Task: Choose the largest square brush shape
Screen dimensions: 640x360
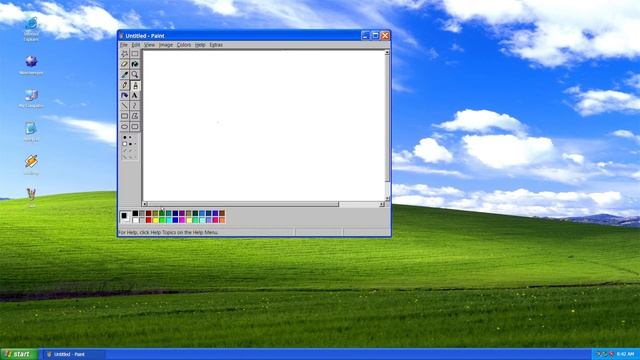Action: coord(124,144)
